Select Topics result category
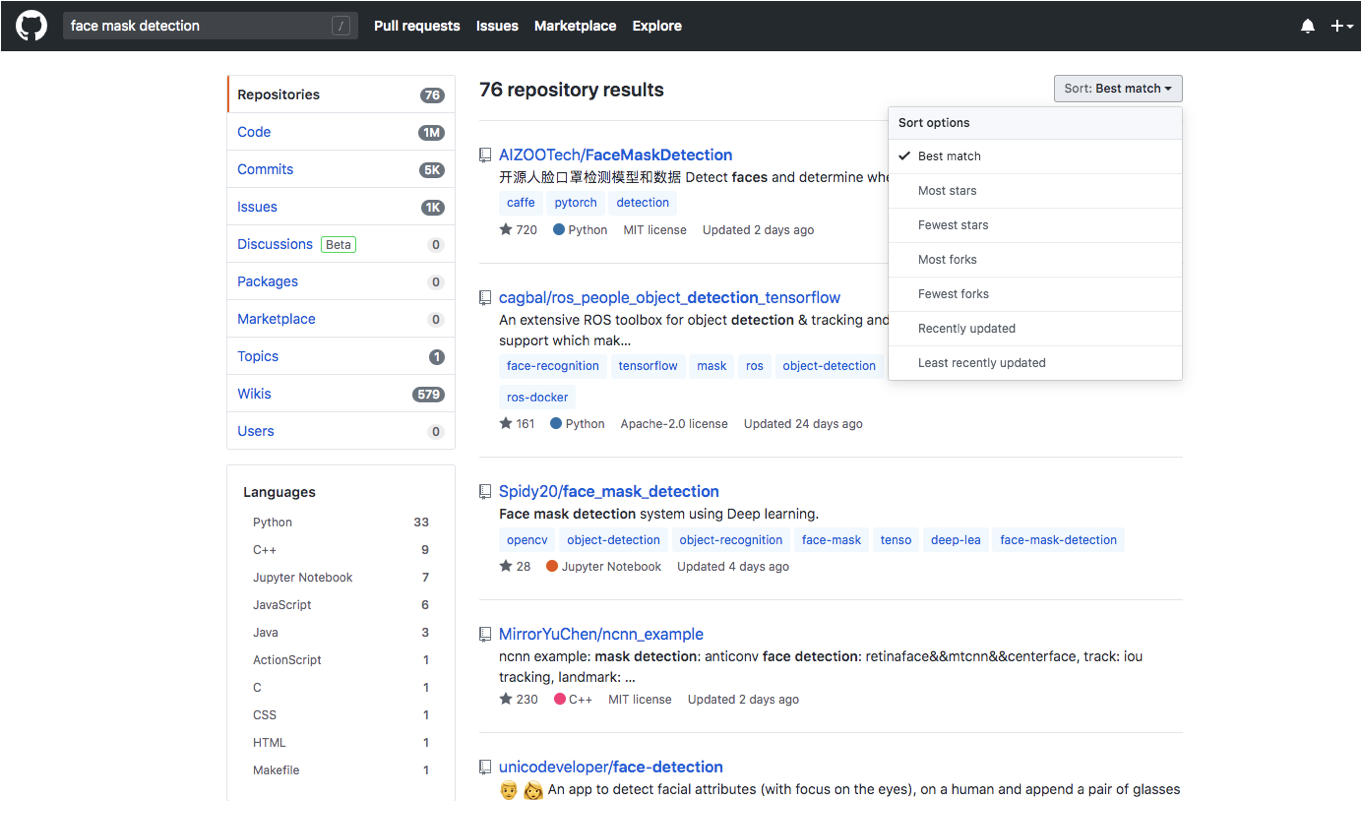 point(341,357)
